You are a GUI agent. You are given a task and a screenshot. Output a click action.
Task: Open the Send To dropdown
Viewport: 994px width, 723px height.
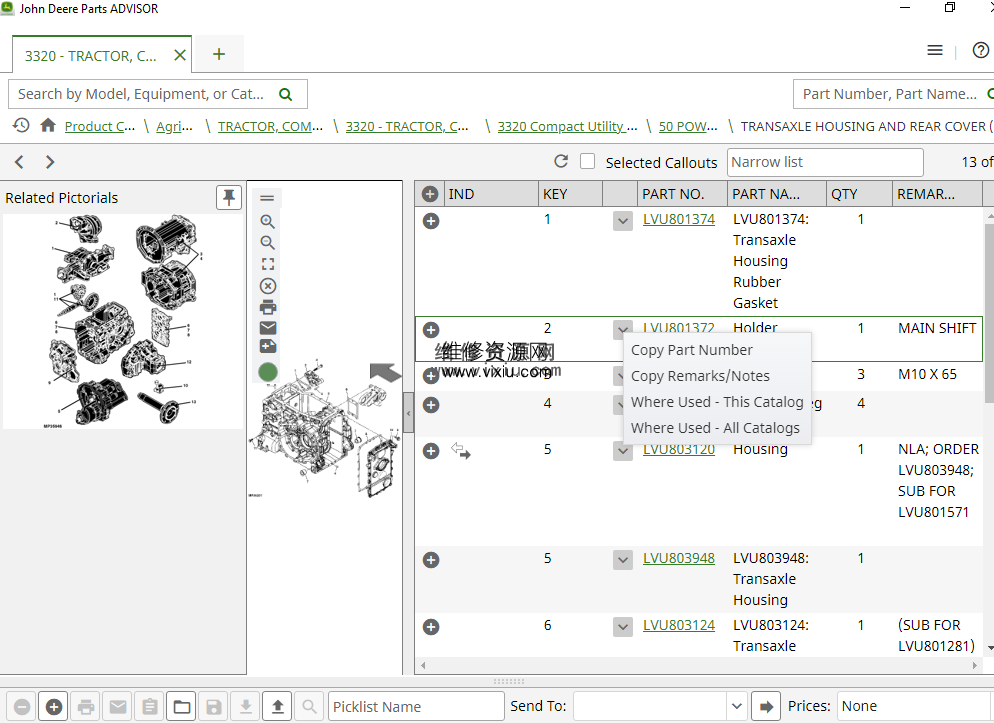[736, 706]
